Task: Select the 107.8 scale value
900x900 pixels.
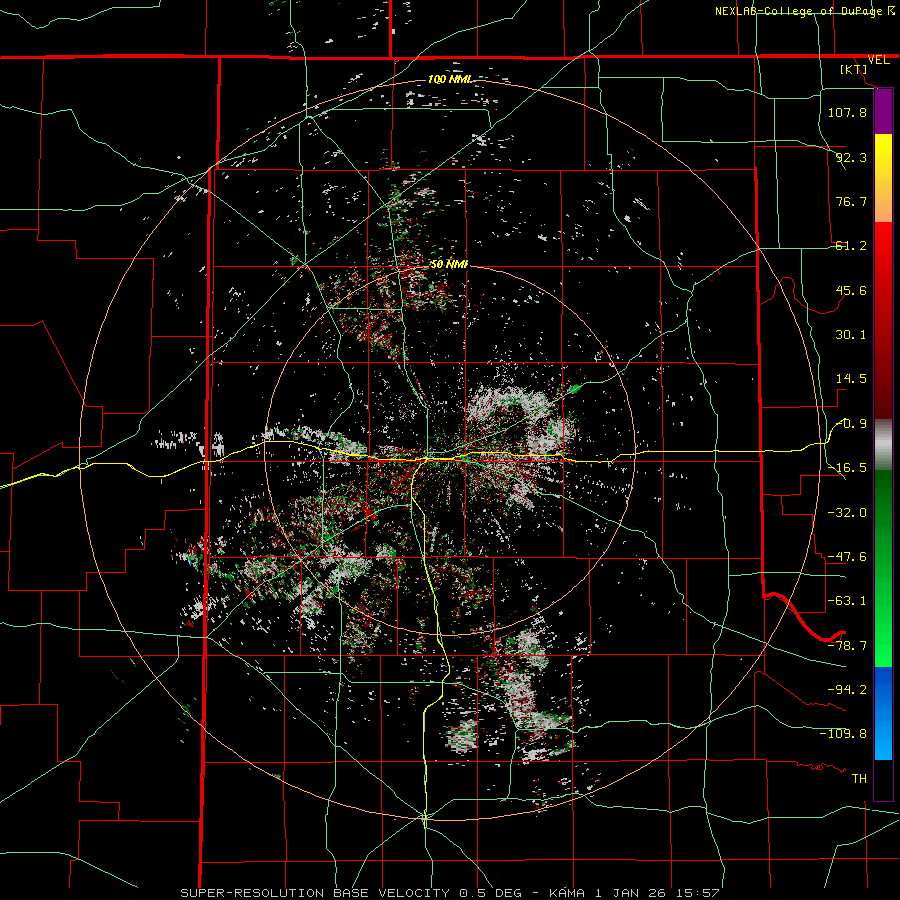Action: click(847, 112)
